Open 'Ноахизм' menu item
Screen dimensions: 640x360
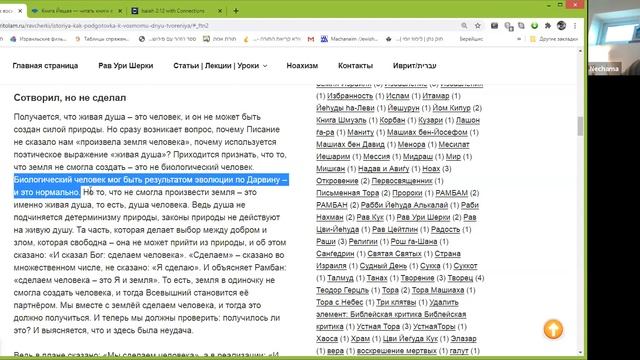click(302, 66)
